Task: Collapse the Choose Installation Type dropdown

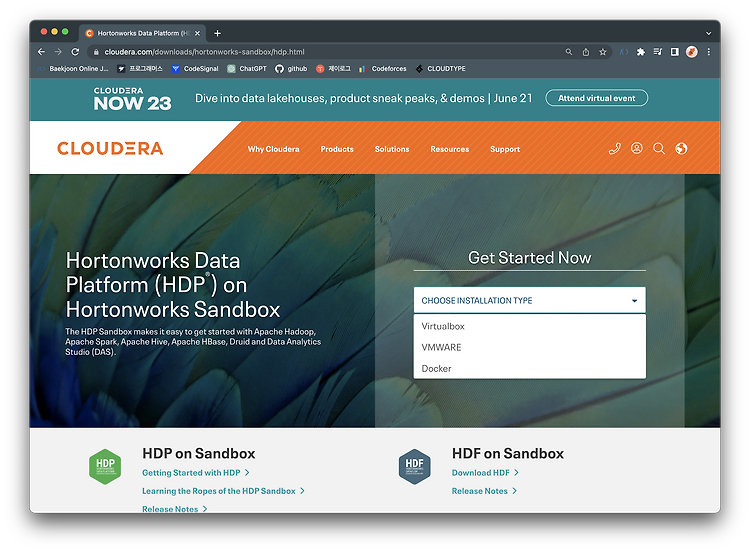Action: coord(529,300)
